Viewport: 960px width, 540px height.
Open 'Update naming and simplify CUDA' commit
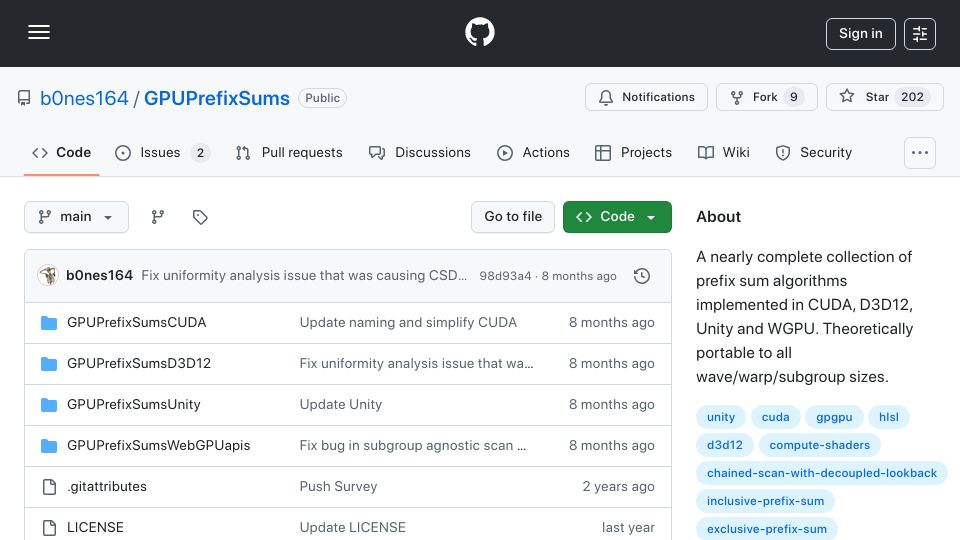[408, 323]
